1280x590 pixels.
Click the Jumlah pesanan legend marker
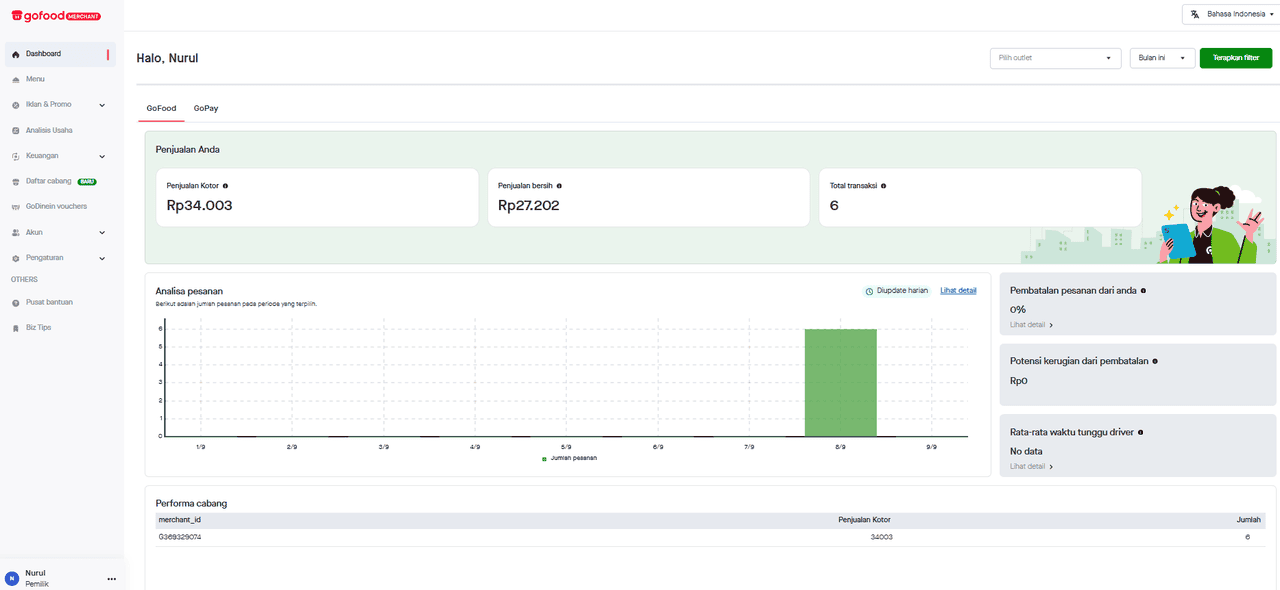coord(544,458)
